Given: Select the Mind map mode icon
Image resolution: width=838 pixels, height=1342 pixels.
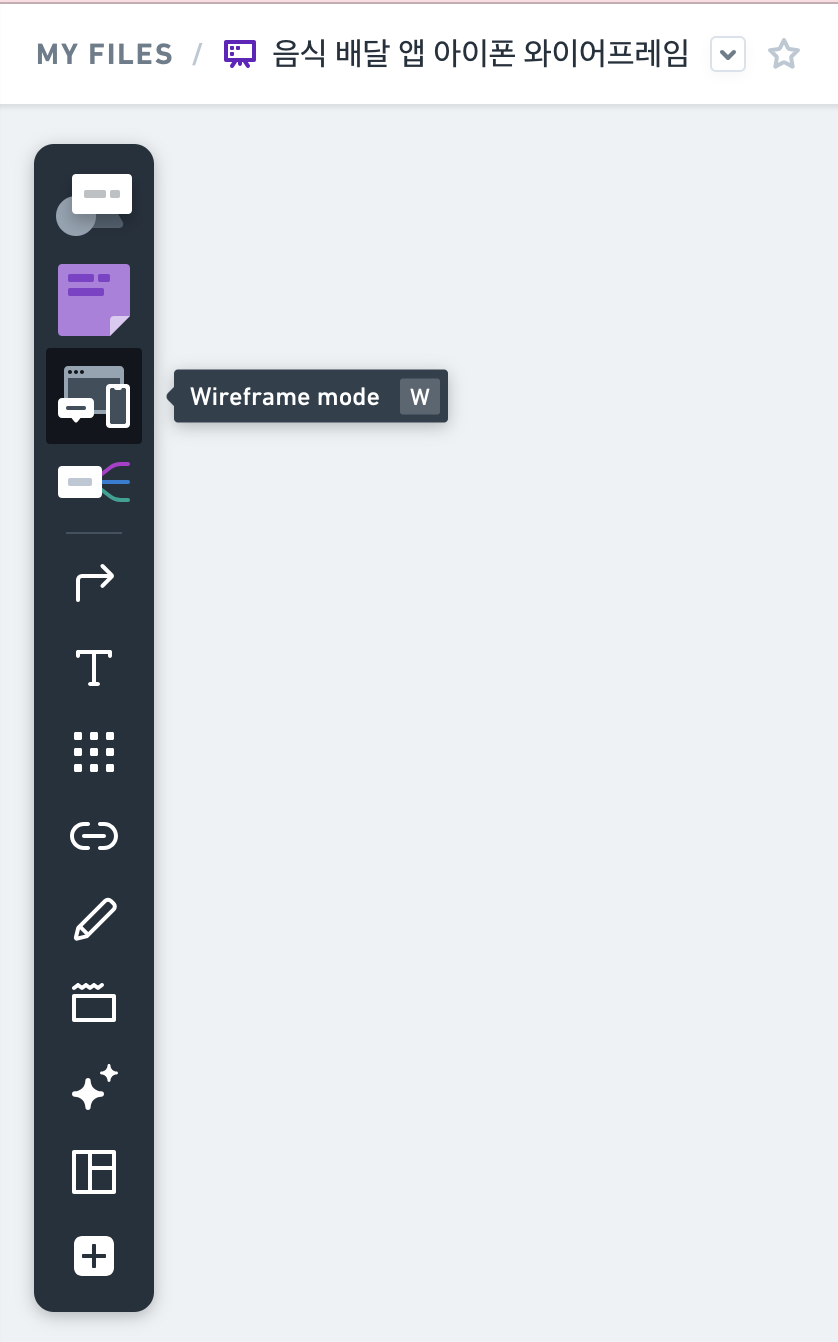Looking at the screenshot, I should (x=94, y=482).
